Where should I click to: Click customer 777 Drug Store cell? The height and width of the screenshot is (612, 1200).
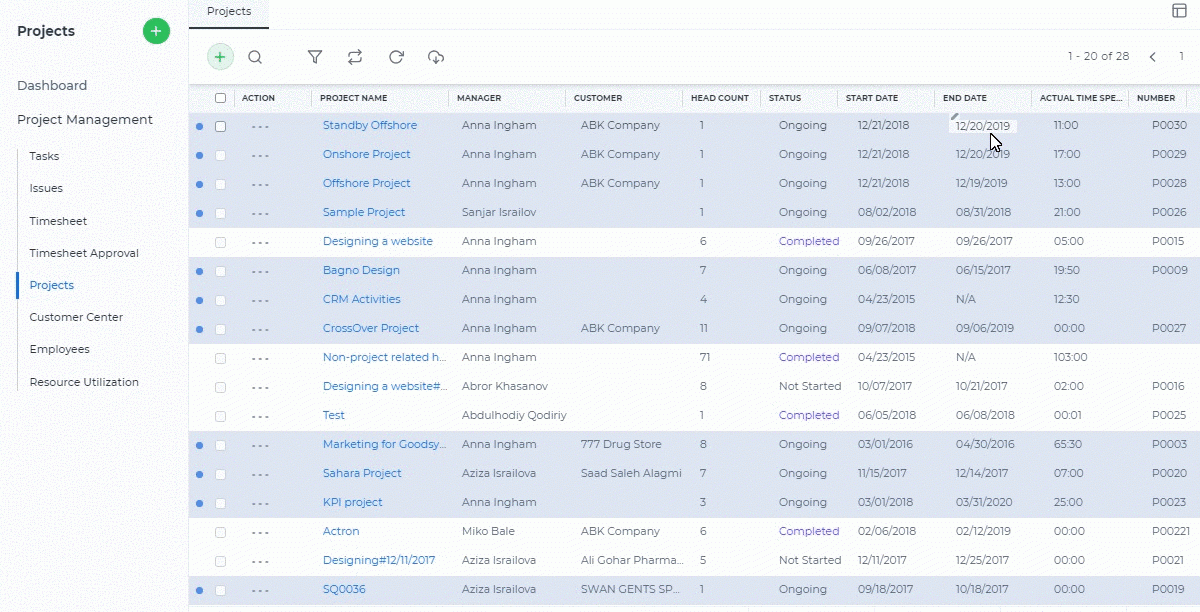click(x=622, y=444)
